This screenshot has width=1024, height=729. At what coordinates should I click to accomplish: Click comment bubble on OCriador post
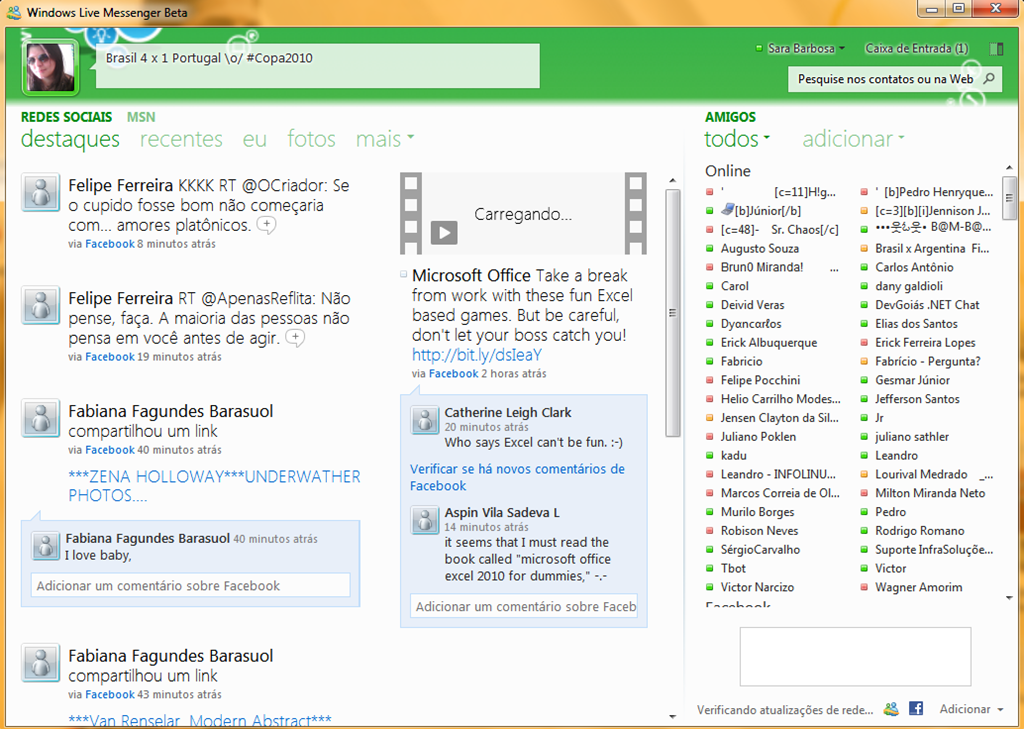(x=266, y=225)
